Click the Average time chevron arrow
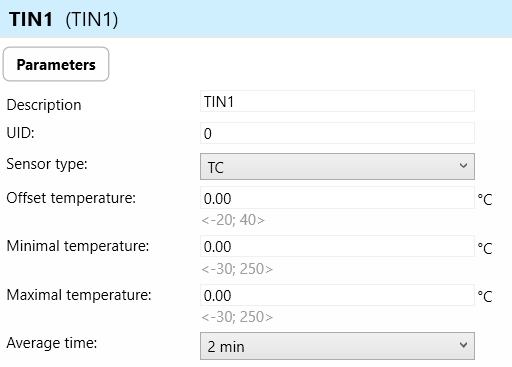 pyautogui.click(x=463, y=345)
